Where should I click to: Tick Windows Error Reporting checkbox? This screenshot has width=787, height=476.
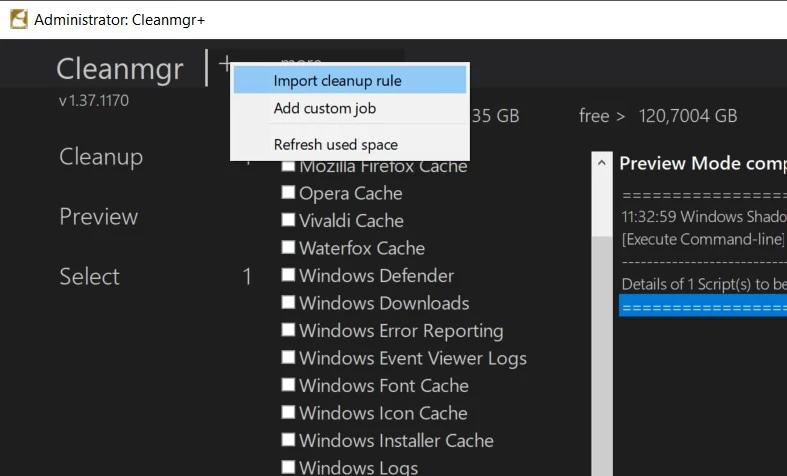(x=288, y=330)
